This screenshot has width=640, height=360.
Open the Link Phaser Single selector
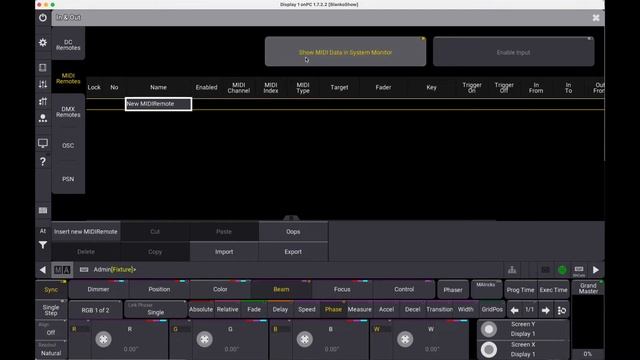[x=156, y=309]
